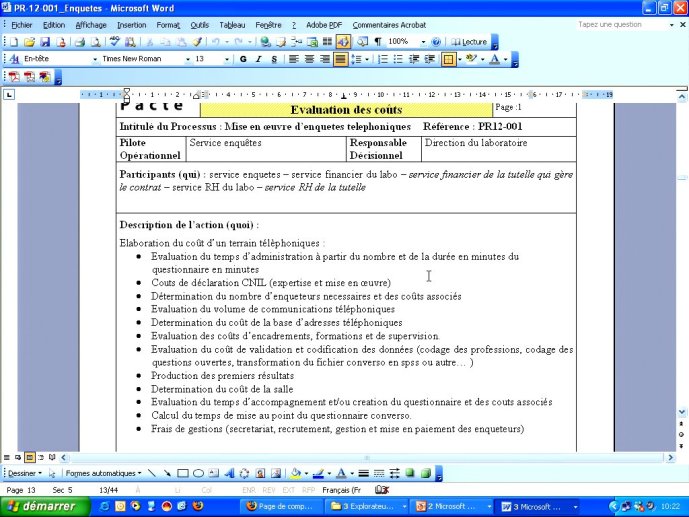Image resolution: width=689 pixels, height=517 pixels.
Task: Click the format painter brush icon
Action: tap(198, 42)
